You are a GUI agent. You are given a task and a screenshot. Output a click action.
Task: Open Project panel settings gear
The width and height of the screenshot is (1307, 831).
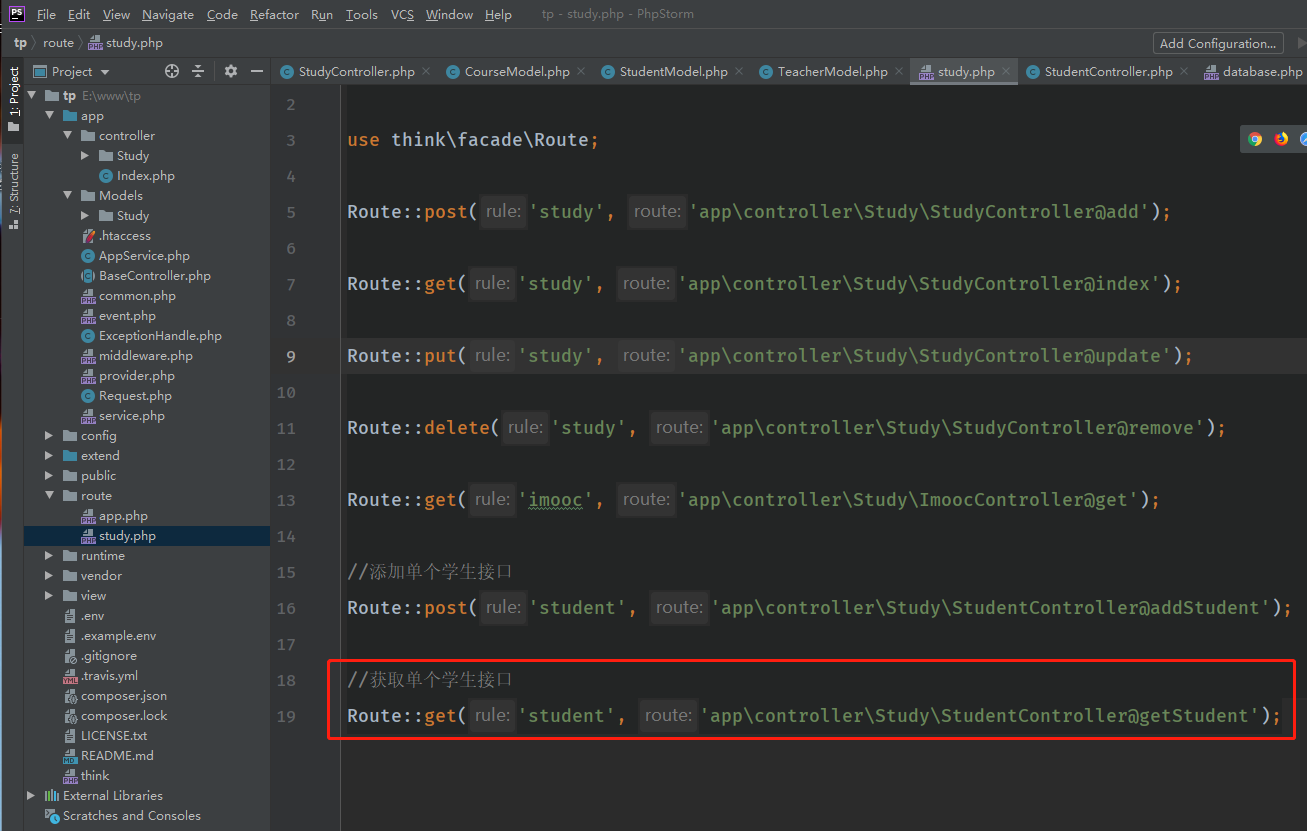click(x=231, y=71)
